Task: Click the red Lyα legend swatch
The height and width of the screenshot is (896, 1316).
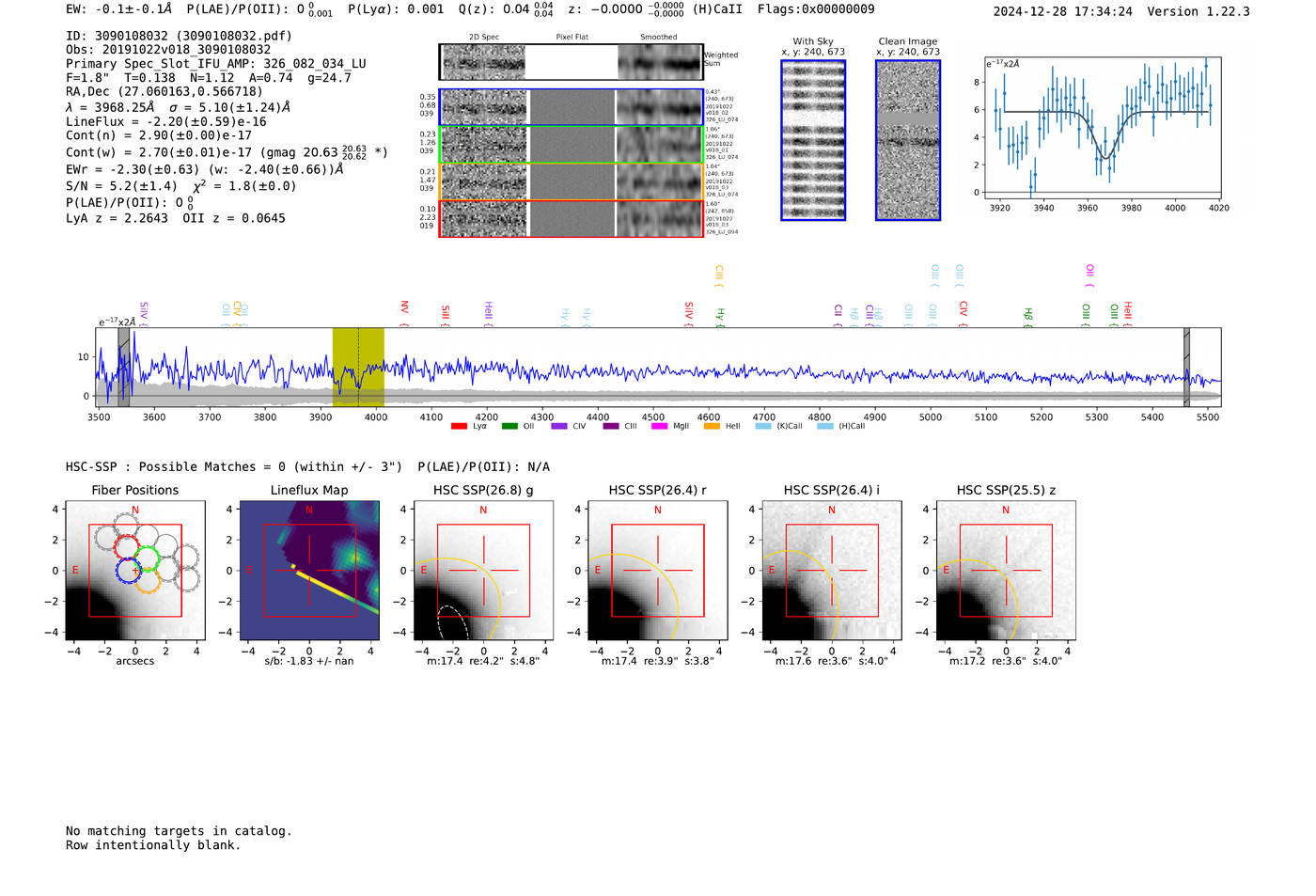Action: [459, 427]
